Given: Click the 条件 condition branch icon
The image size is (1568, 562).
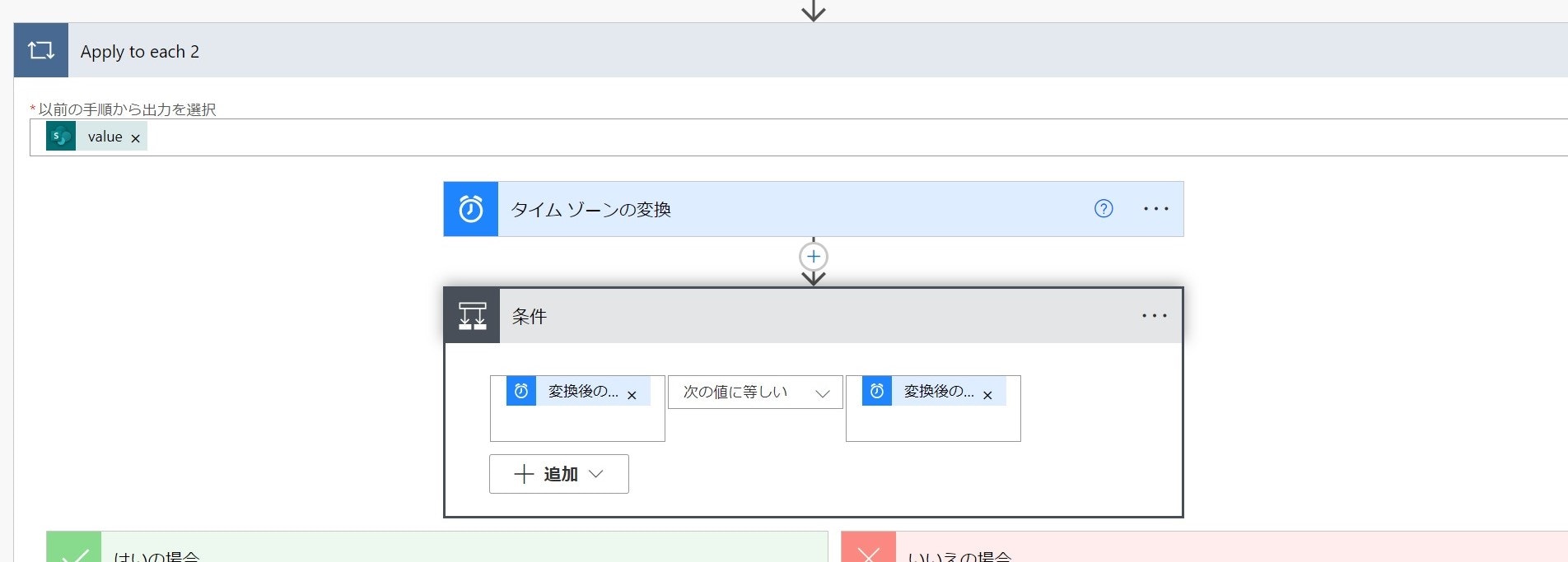Looking at the screenshot, I should (x=472, y=316).
